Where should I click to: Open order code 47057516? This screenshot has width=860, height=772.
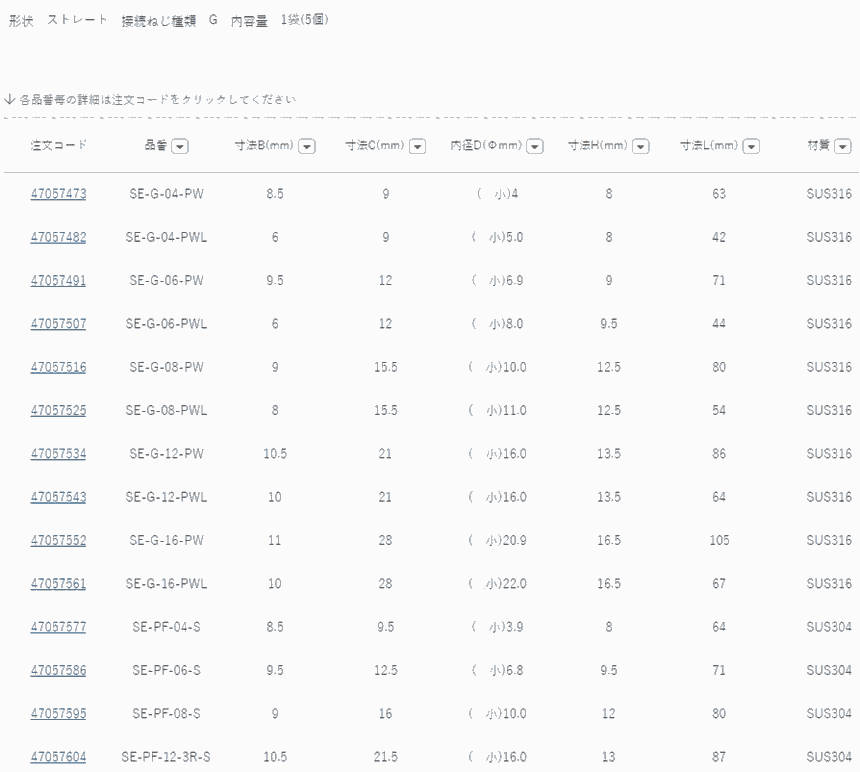58,367
